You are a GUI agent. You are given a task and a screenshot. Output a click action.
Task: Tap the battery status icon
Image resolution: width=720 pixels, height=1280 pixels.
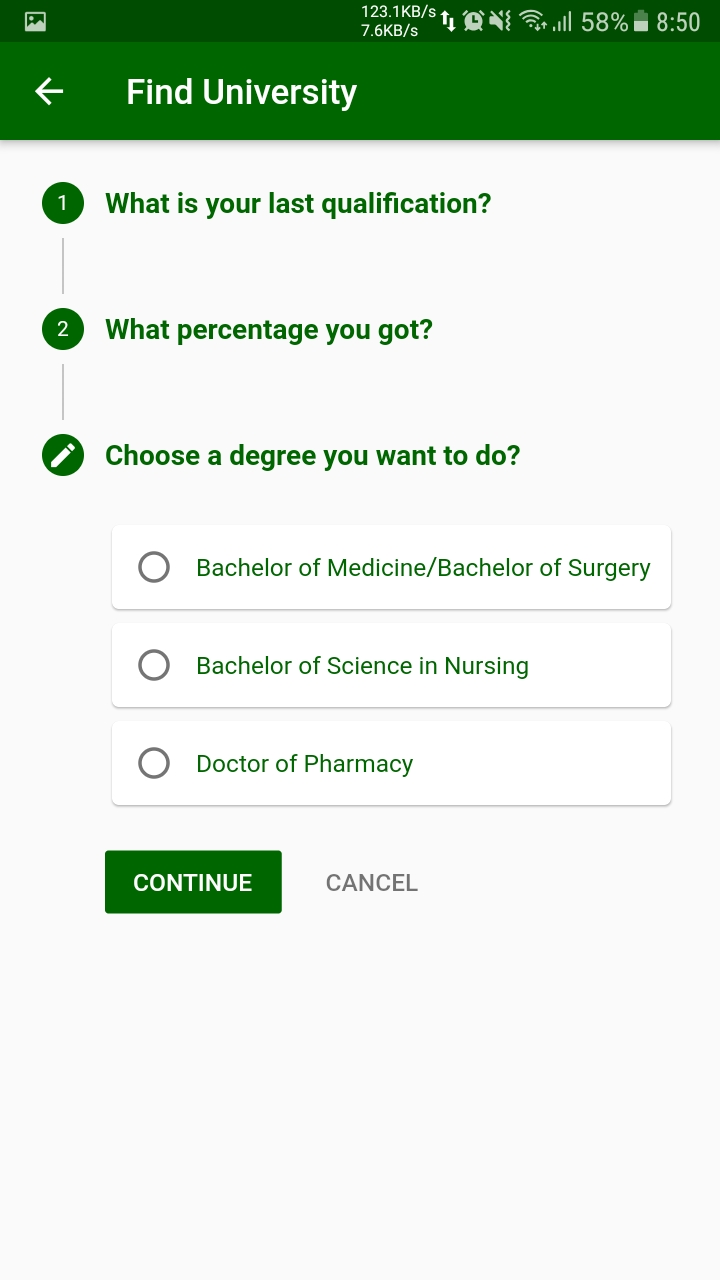click(x=641, y=21)
